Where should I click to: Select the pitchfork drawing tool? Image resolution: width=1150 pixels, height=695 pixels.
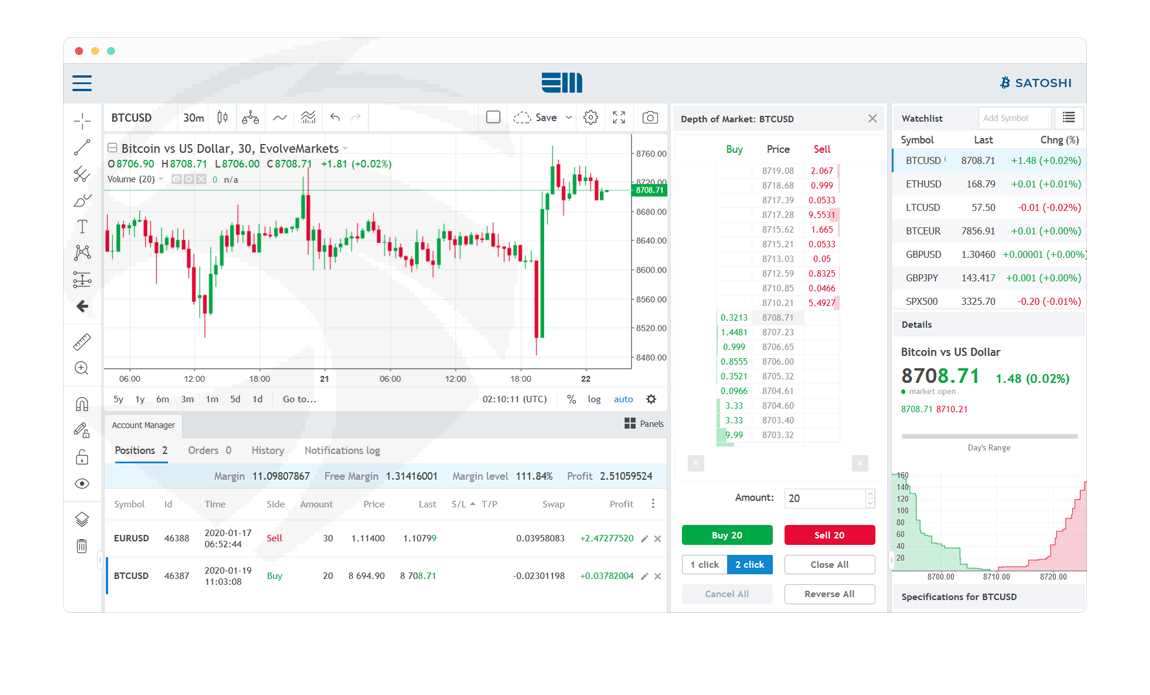click(82, 174)
